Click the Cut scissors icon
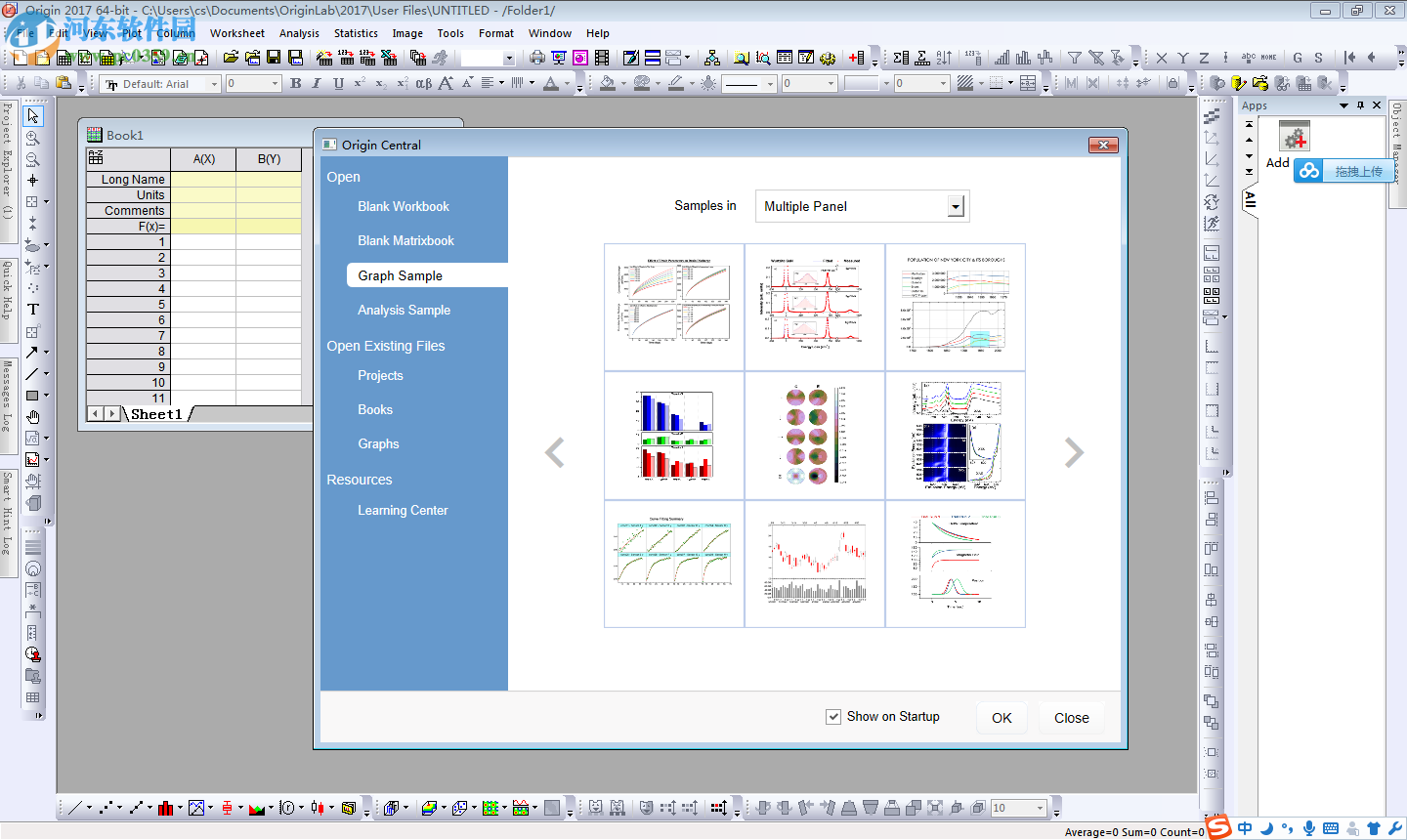The width and height of the screenshot is (1407, 840). coord(21,83)
